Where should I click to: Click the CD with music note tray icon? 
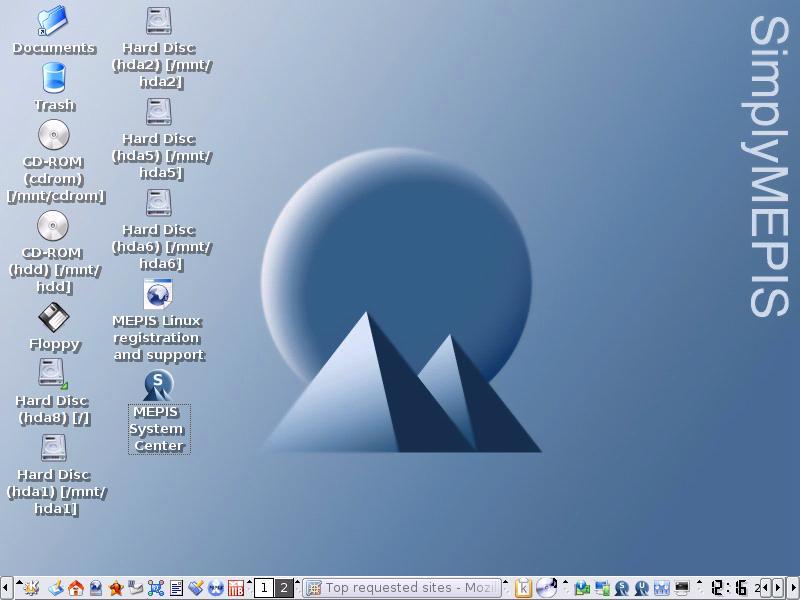[x=546, y=588]
